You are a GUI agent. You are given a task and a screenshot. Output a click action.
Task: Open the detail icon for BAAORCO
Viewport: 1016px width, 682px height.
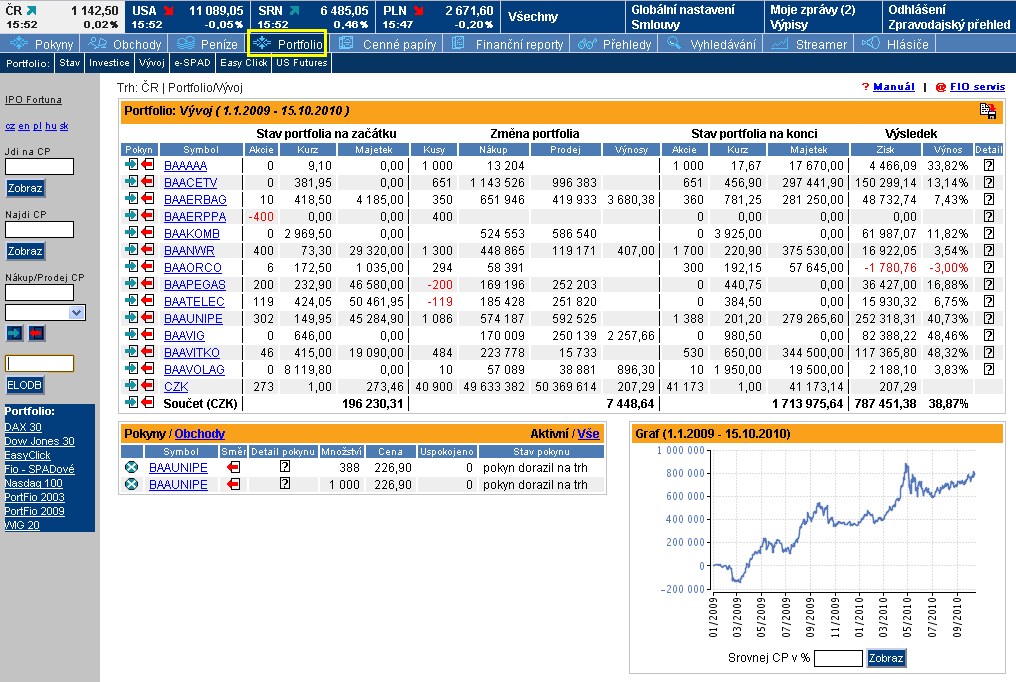989,267
